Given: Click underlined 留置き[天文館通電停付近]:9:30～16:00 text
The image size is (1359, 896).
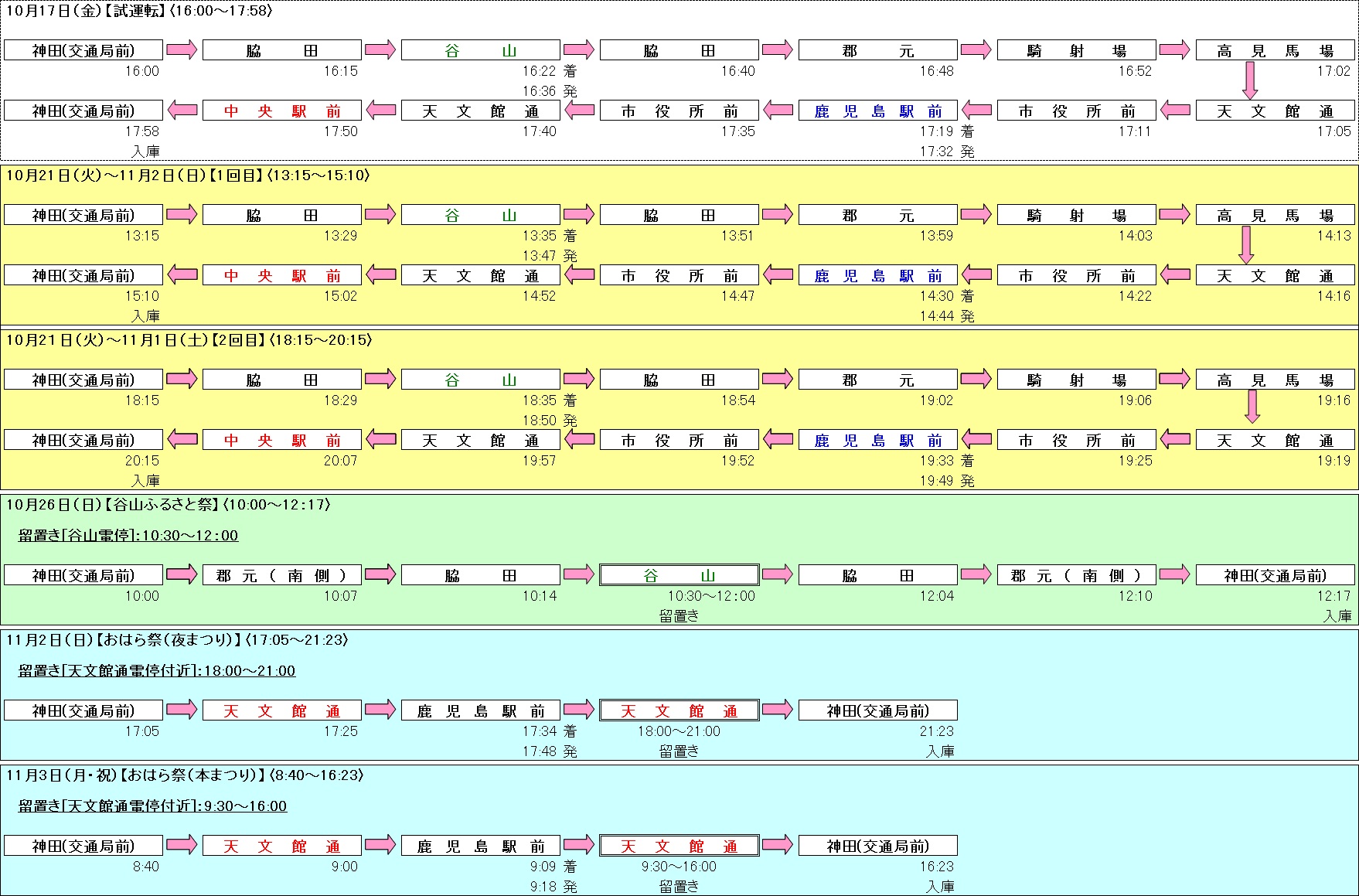Looking at the screenshot, I should coord(152,806).
